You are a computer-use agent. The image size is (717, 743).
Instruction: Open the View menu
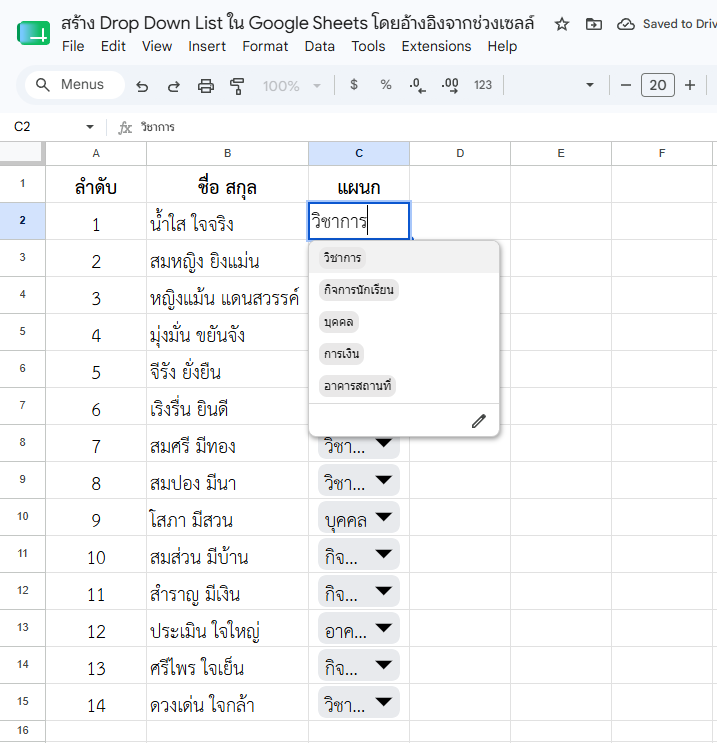[x=157, y=46]
